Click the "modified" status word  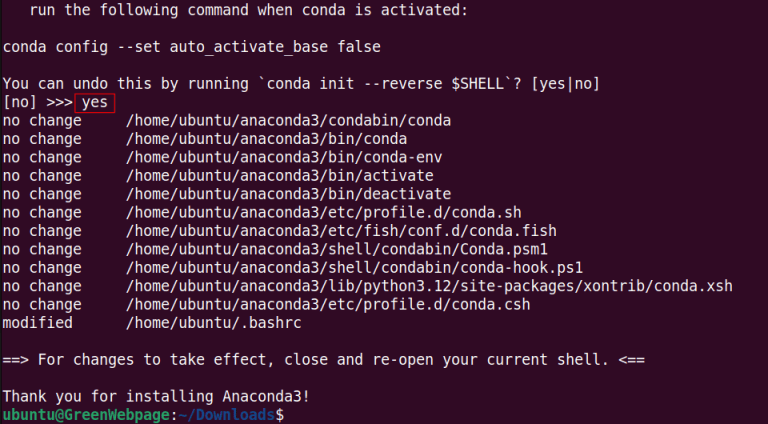point(38,322)
